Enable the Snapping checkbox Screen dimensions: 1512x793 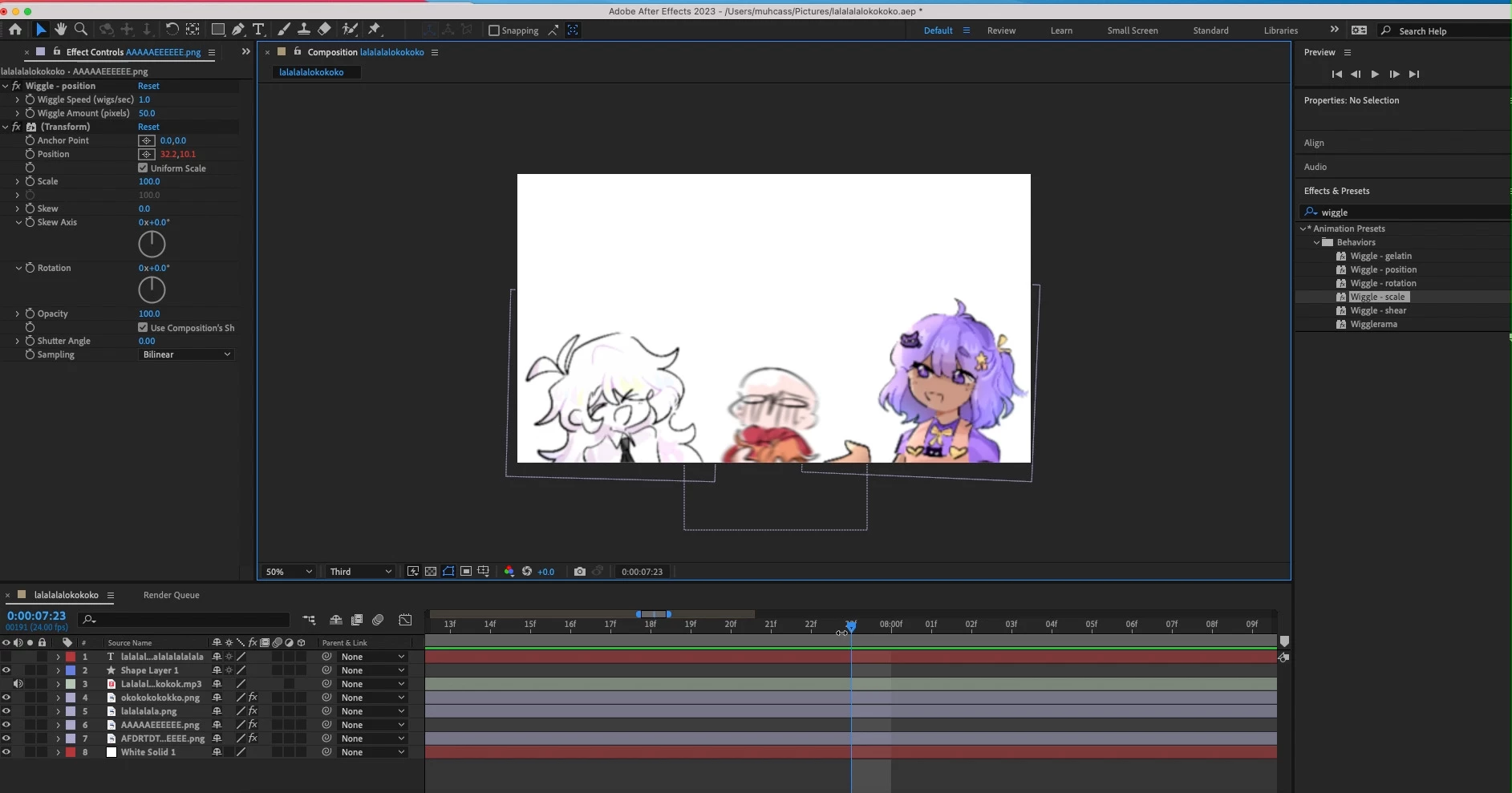tap(494, 30)
